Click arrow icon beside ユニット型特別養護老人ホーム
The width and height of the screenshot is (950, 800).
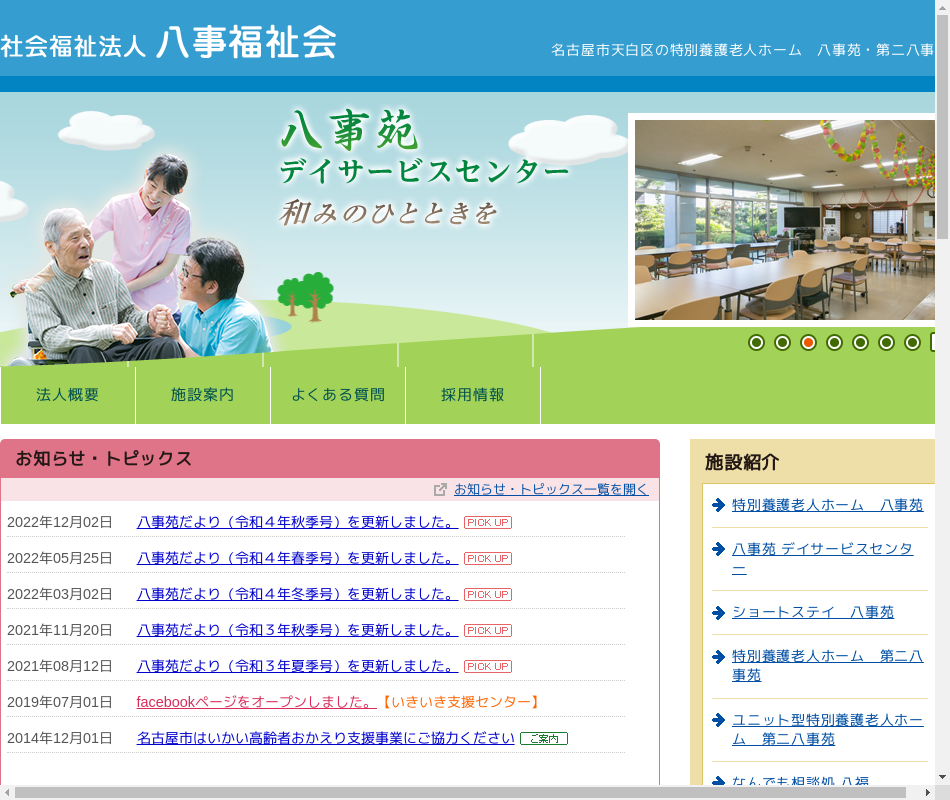click(718, 720)
